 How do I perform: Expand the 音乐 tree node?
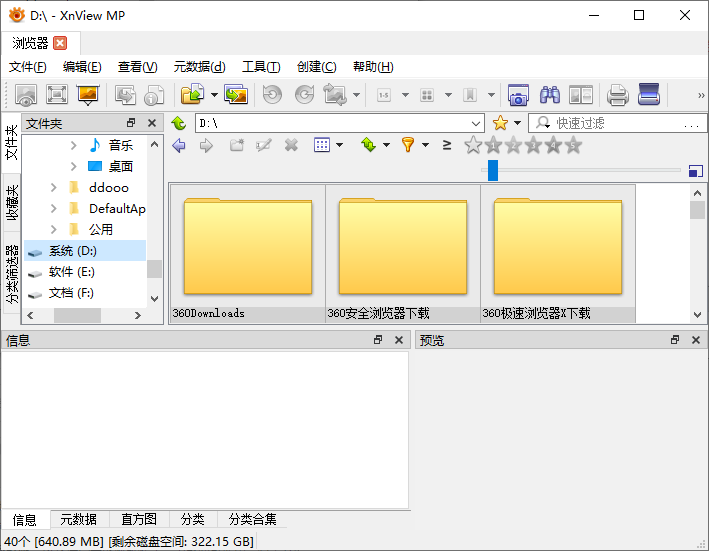[x=74, y=145]
